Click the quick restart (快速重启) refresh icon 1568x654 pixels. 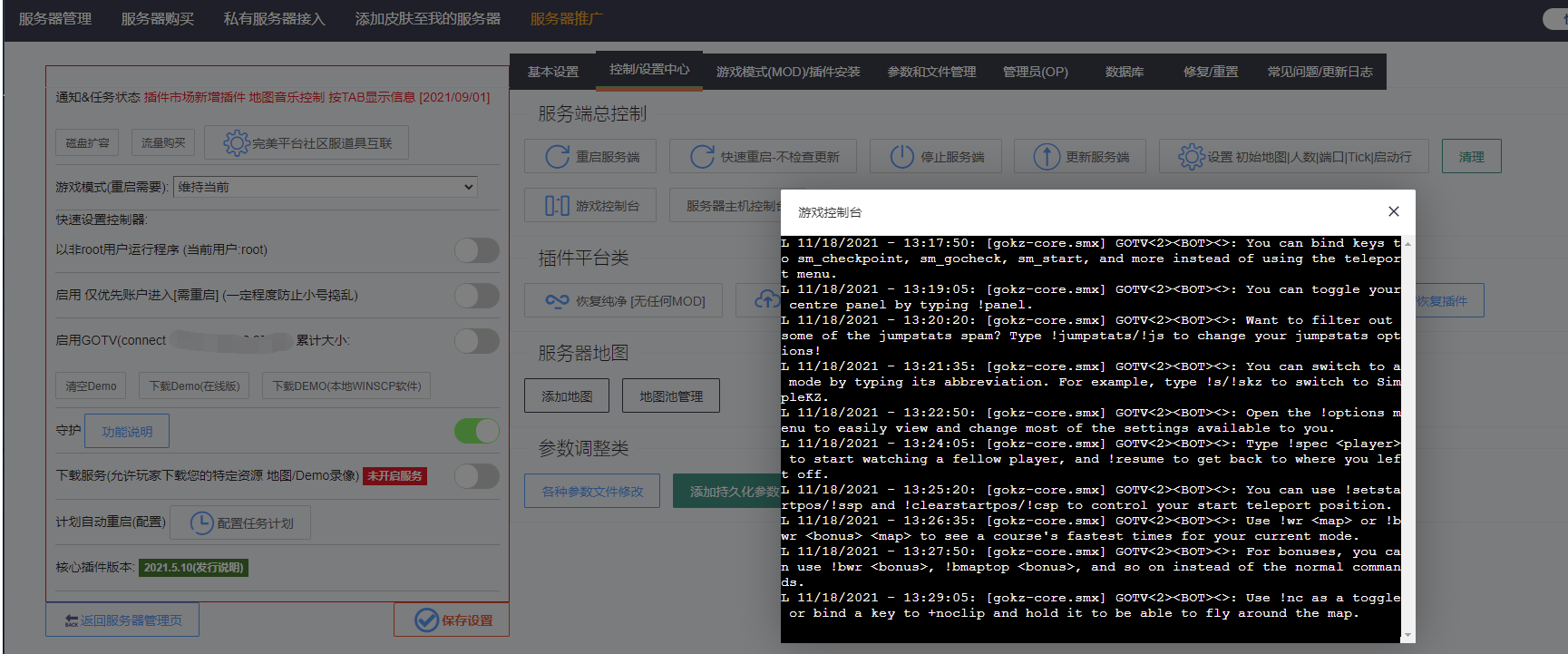tap(702, 157)
